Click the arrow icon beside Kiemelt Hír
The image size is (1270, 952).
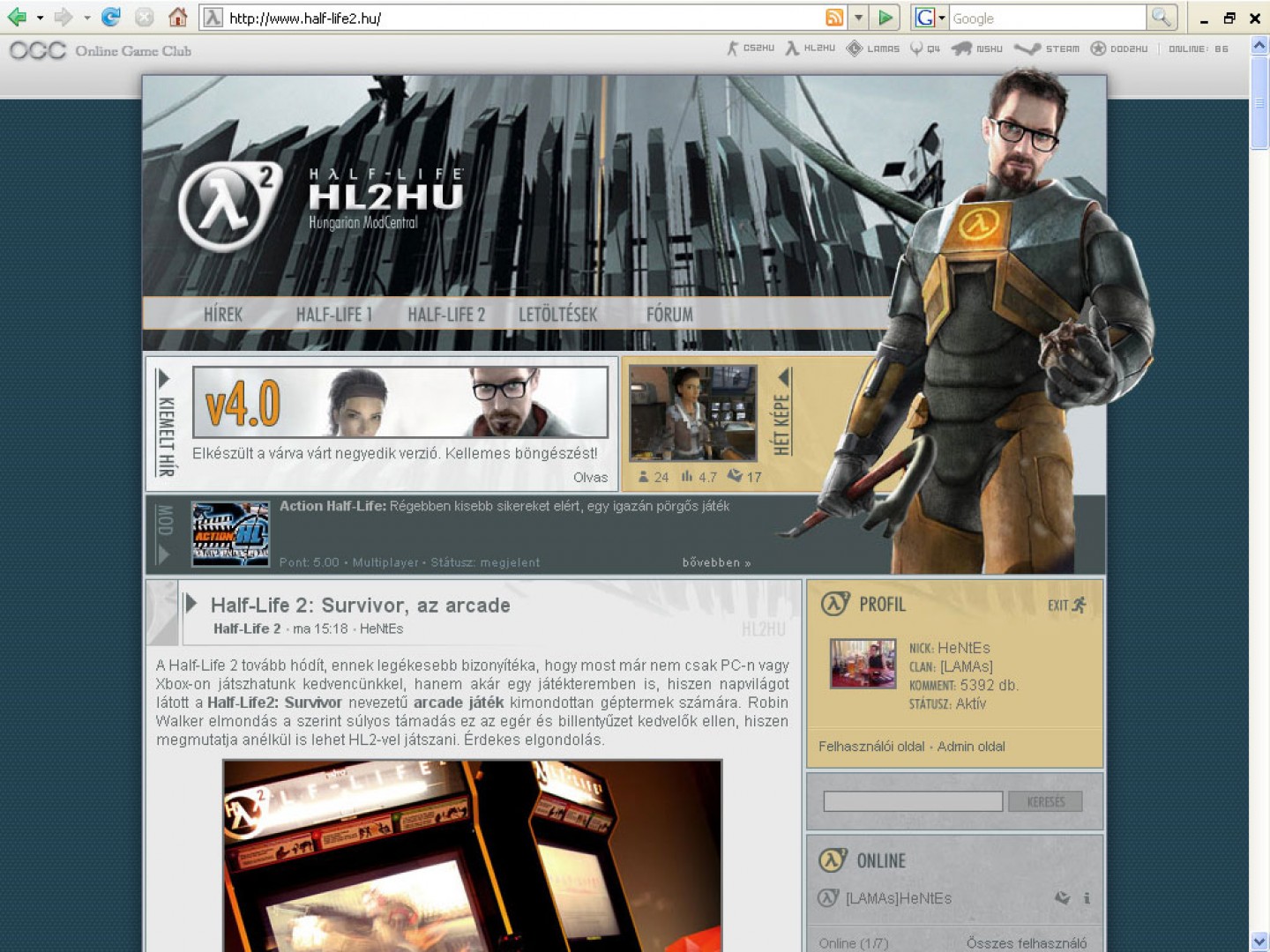(x=163, y=379)
